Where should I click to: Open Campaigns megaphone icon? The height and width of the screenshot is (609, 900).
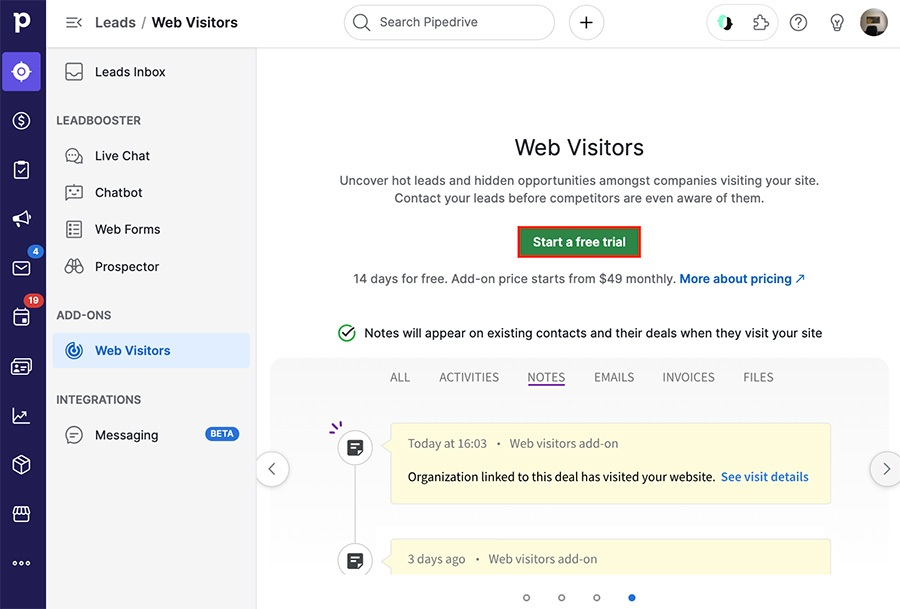click(21, 219)
